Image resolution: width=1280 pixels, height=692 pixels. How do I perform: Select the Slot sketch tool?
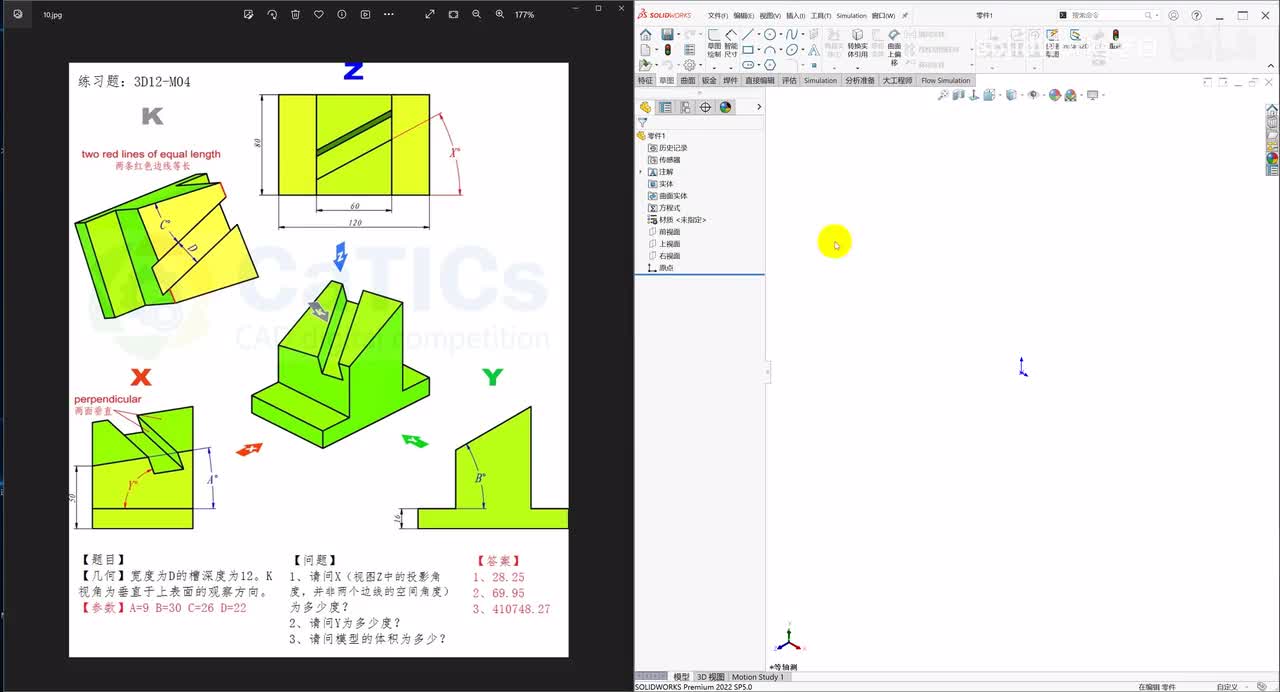[x=748, y=65]
